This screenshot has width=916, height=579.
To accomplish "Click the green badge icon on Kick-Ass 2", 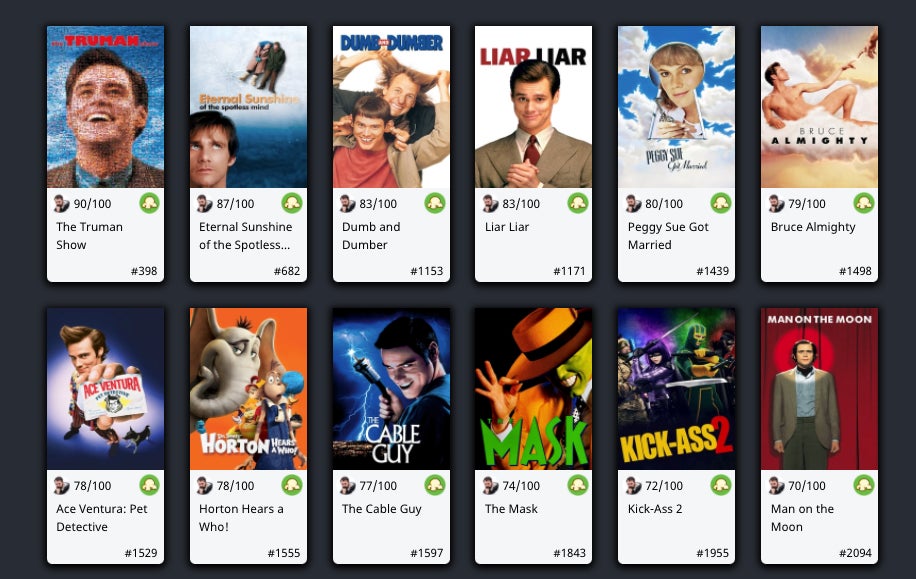I will 721,485.
